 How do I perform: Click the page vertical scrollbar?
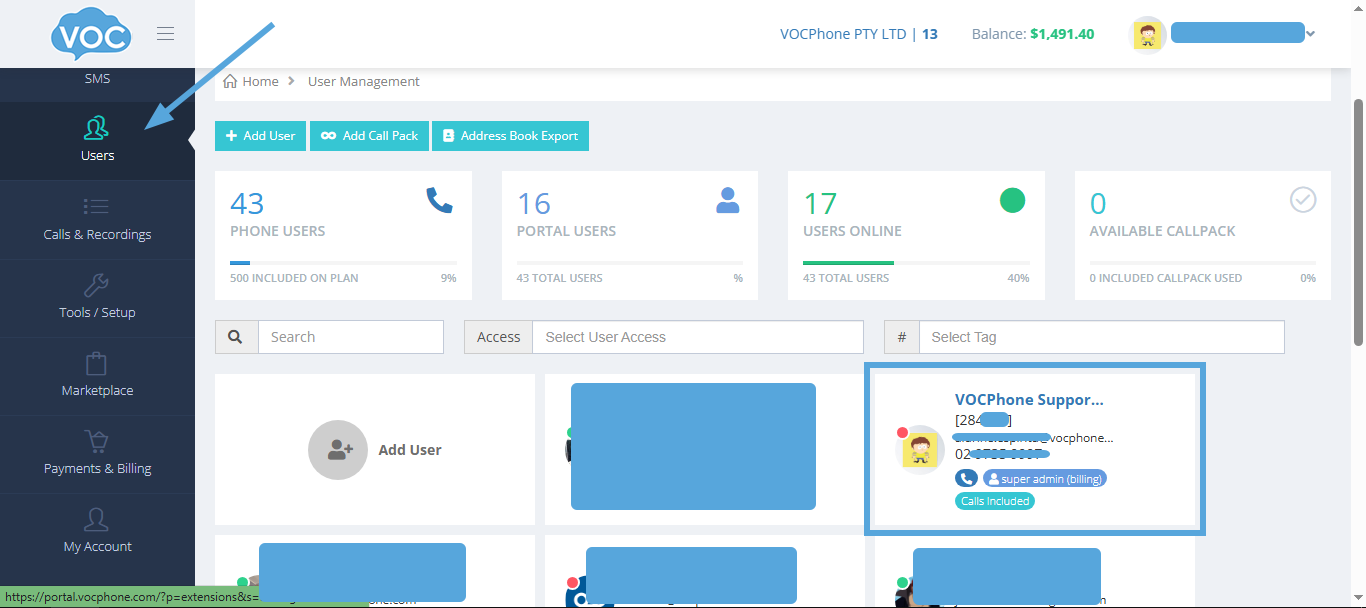[1357, 222]
